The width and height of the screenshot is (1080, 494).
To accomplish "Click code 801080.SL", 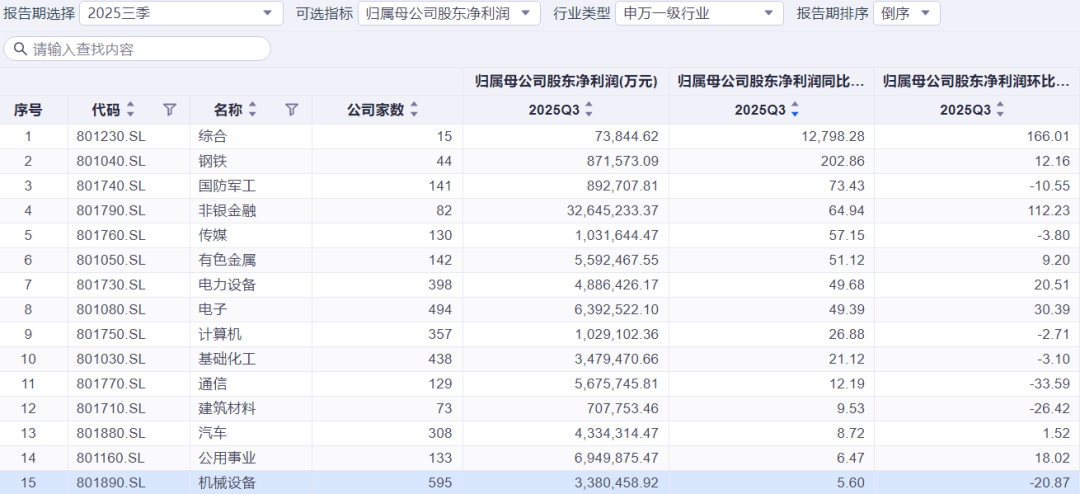I will (x=111, y=310).
